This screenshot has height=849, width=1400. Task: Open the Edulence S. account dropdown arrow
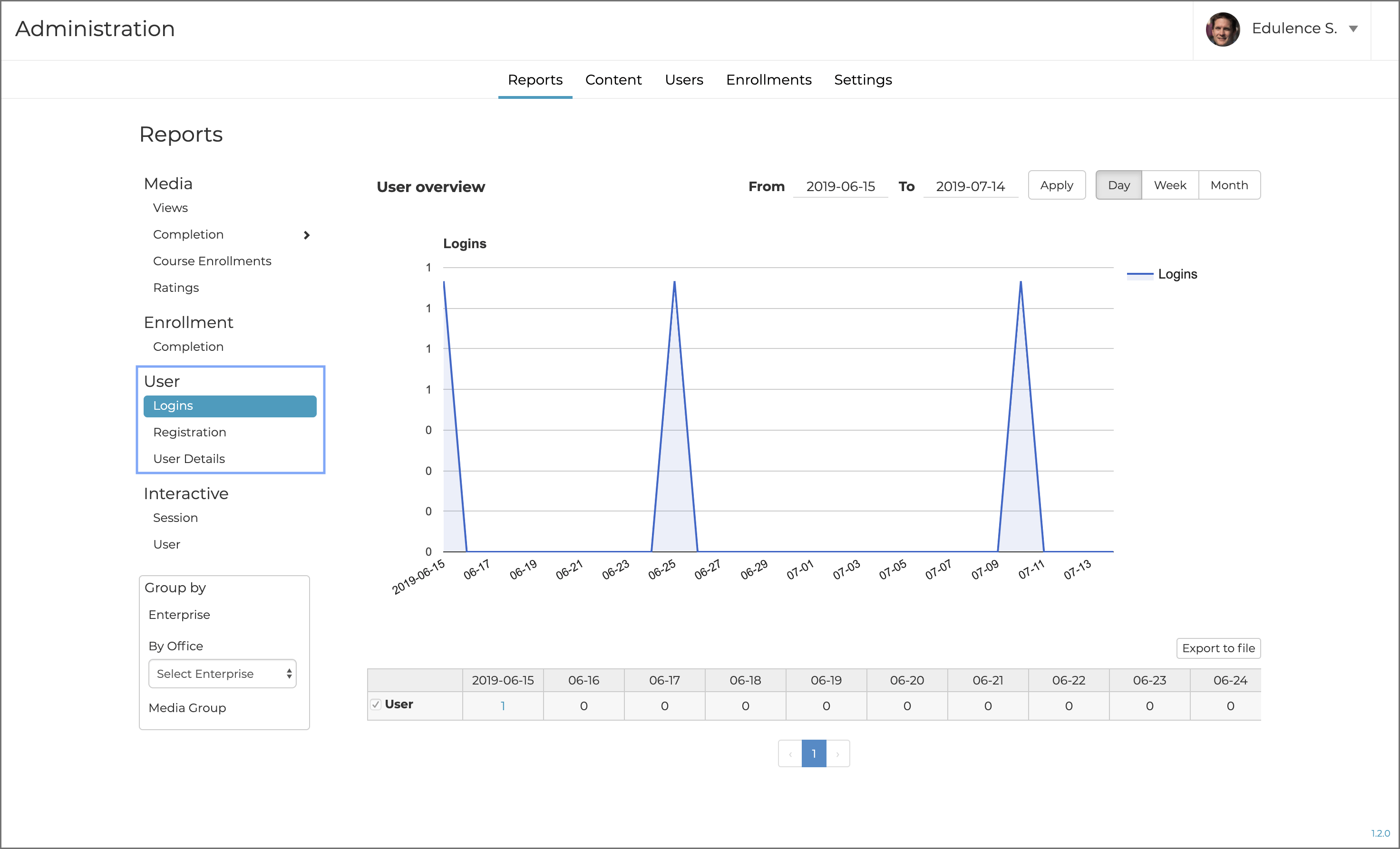point(1353,29)
